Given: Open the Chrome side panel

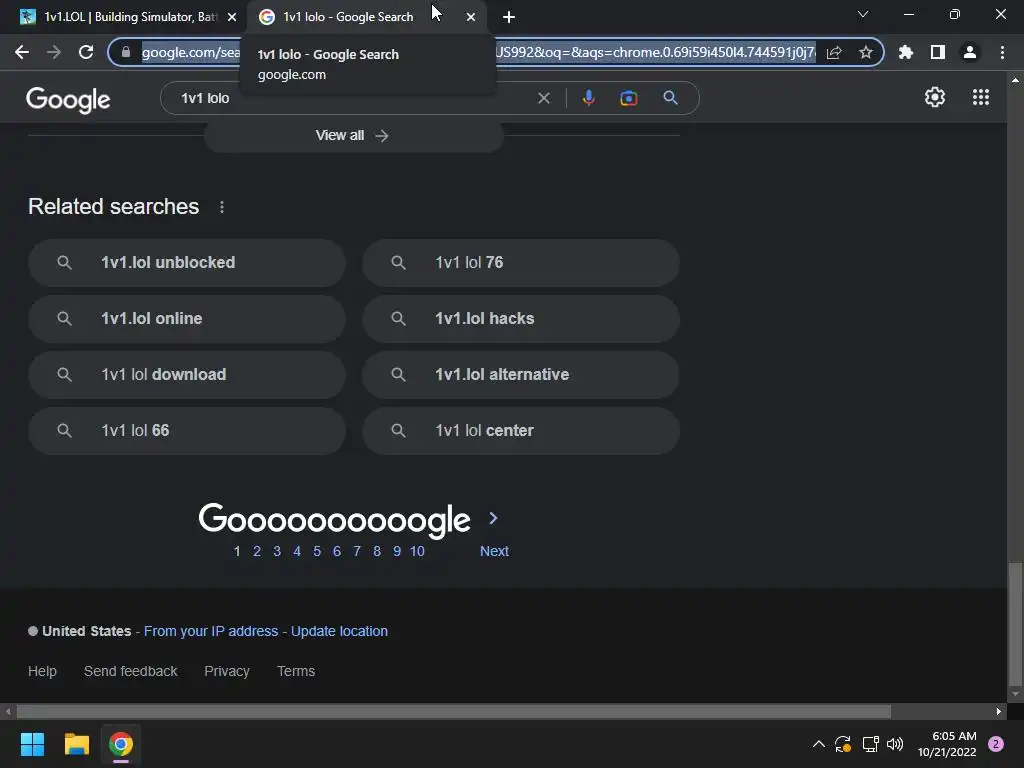Looking at the screenshot, I should 938,52.
